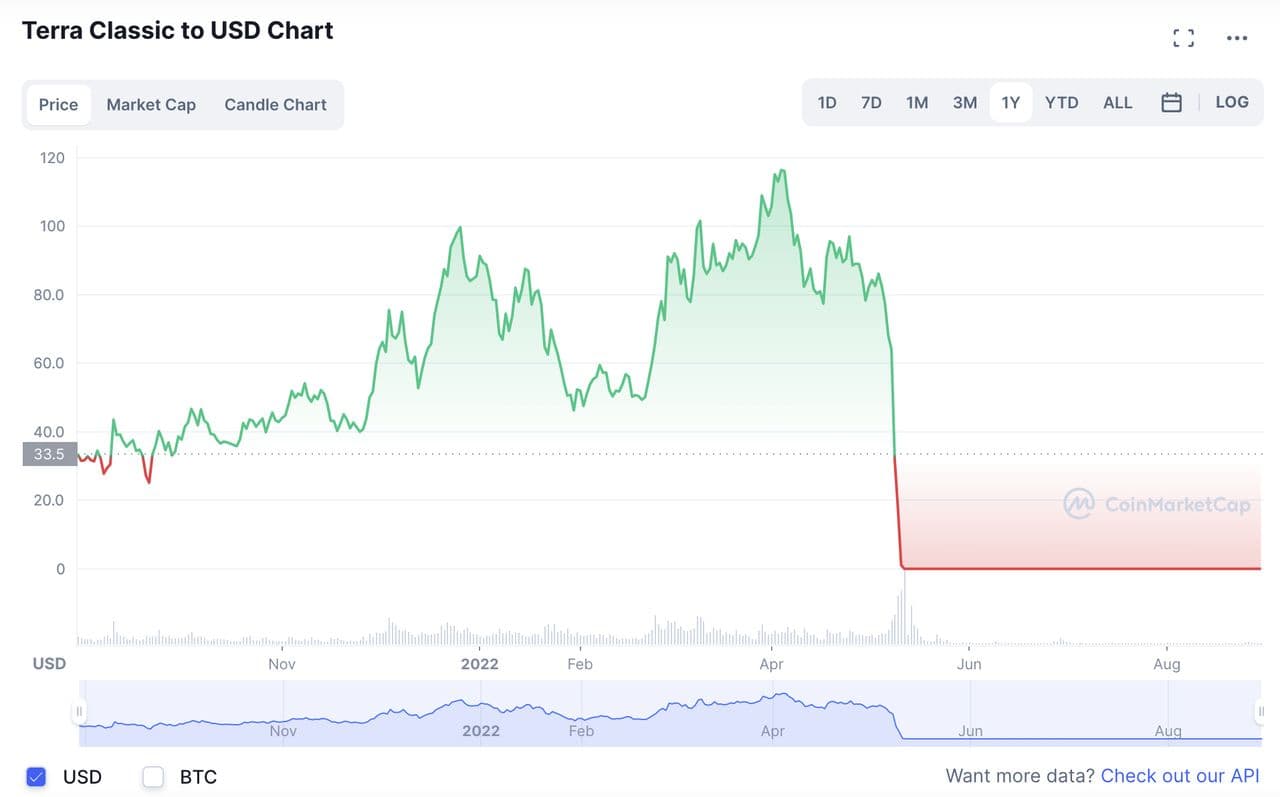This screenshot has width=1280, height=797.
Task: Select the 1M time range
Action: [917, 103]
